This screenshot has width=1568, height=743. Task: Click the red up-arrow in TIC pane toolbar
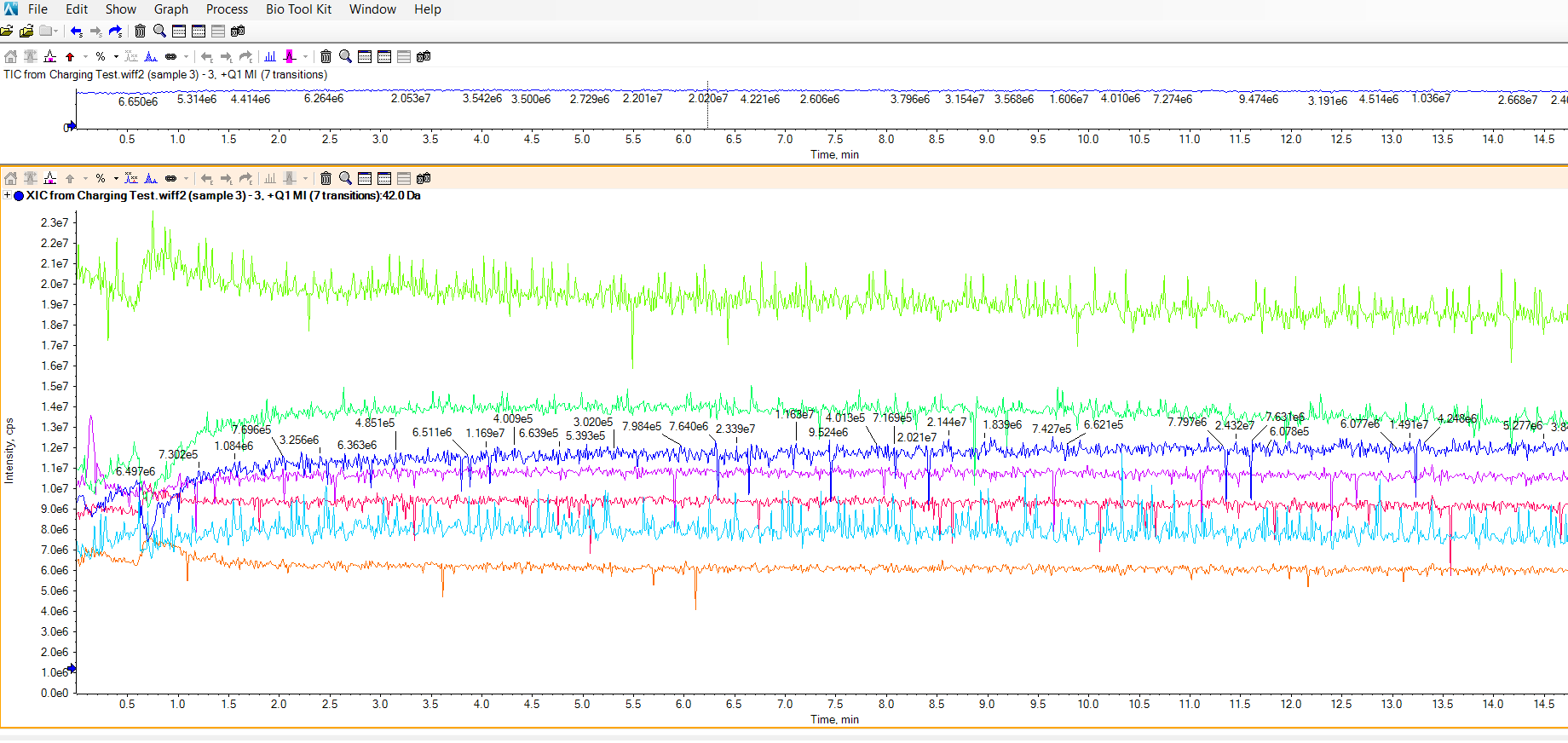point(70,57)
